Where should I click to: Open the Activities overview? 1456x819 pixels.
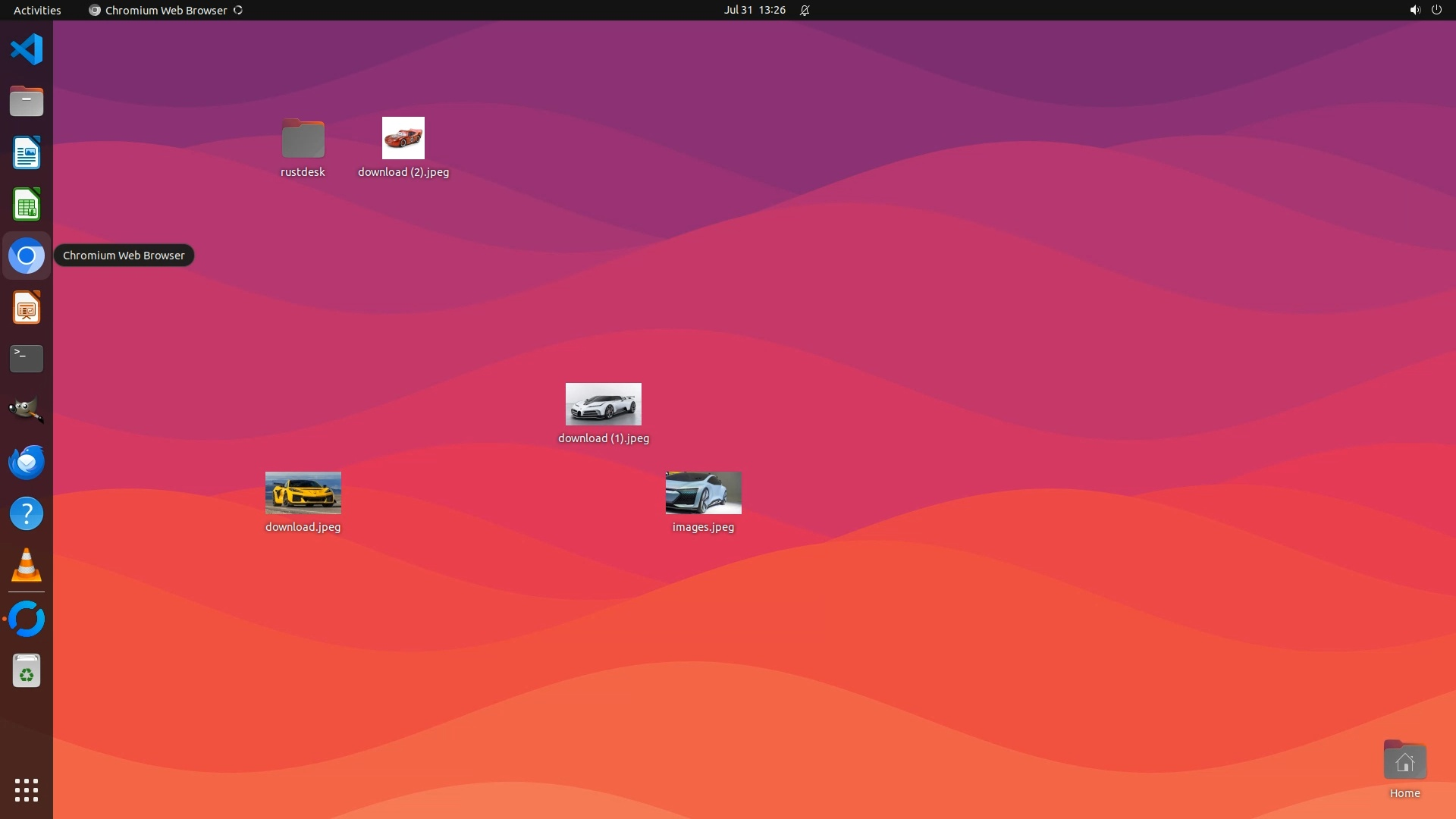[37, 10]
